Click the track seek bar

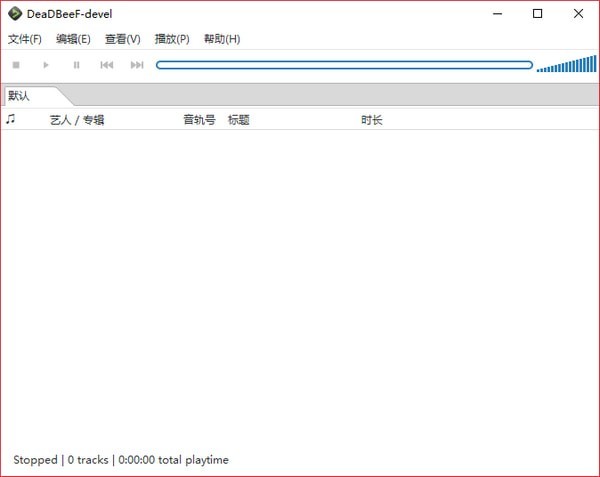click(x=344, y=65)
